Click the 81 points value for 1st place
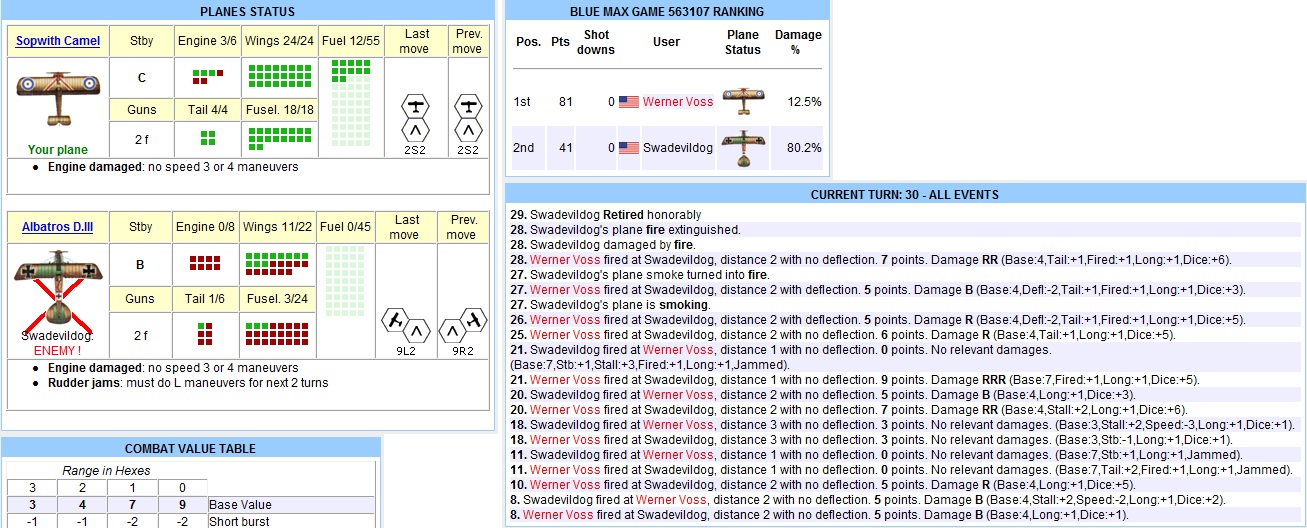The height and width of the screenshot is (528, 1307). 564,102
